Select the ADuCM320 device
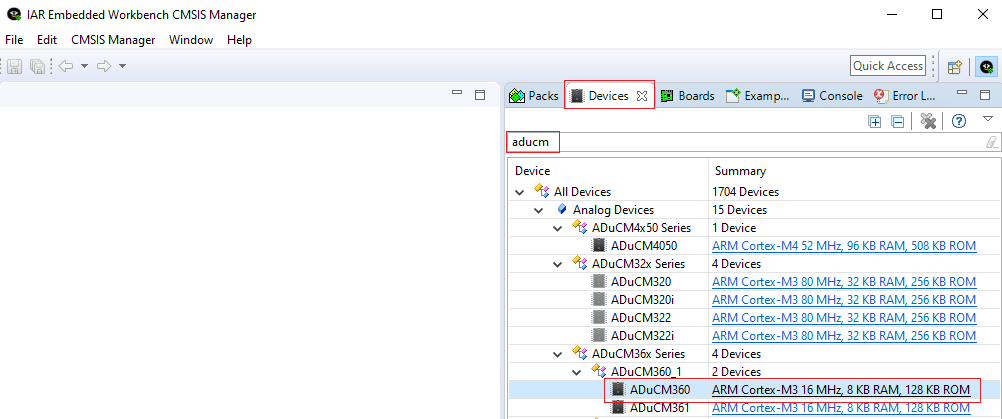Screen dimensions: 1002x419 coord(641,282)
